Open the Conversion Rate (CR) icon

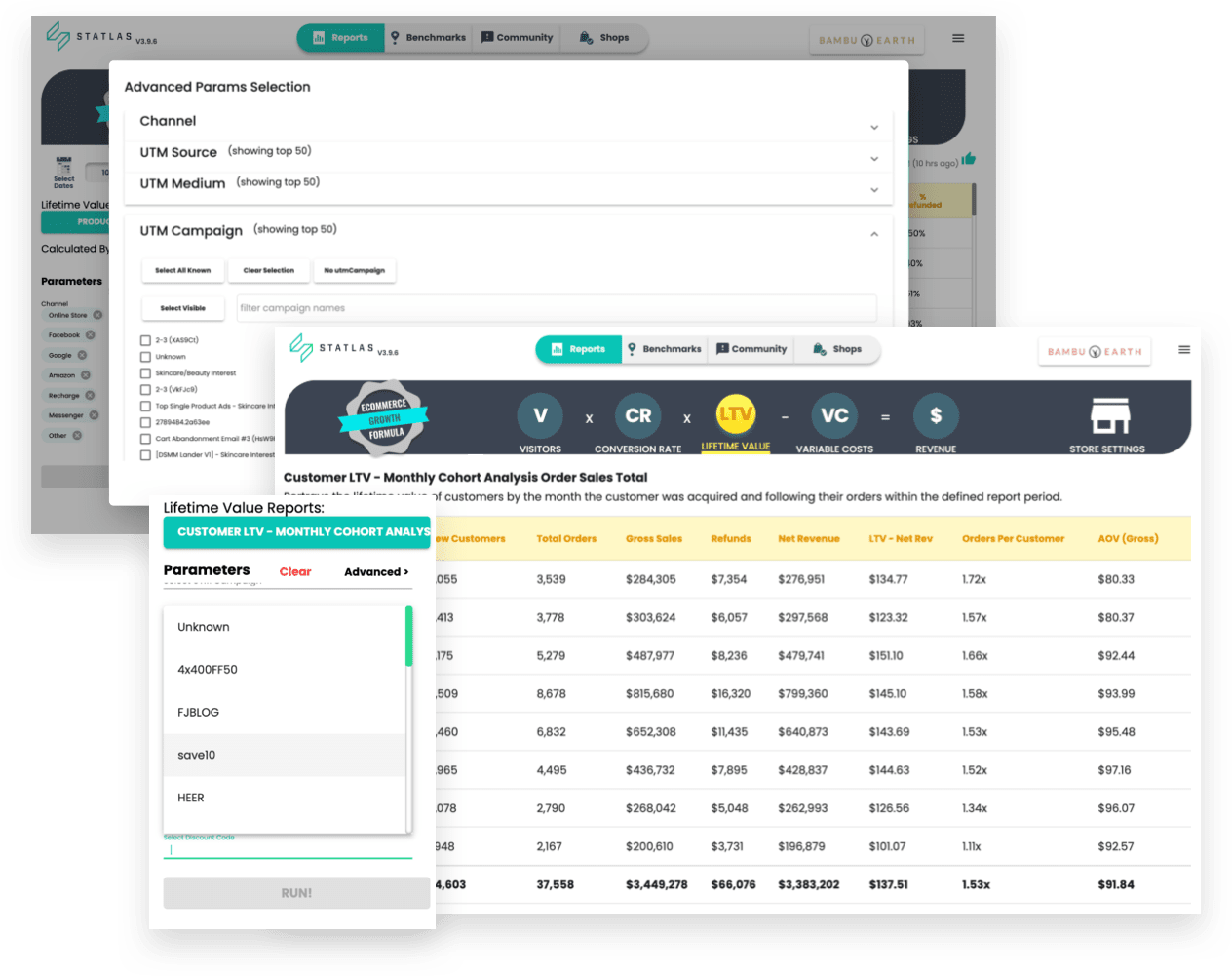[637, 416]
